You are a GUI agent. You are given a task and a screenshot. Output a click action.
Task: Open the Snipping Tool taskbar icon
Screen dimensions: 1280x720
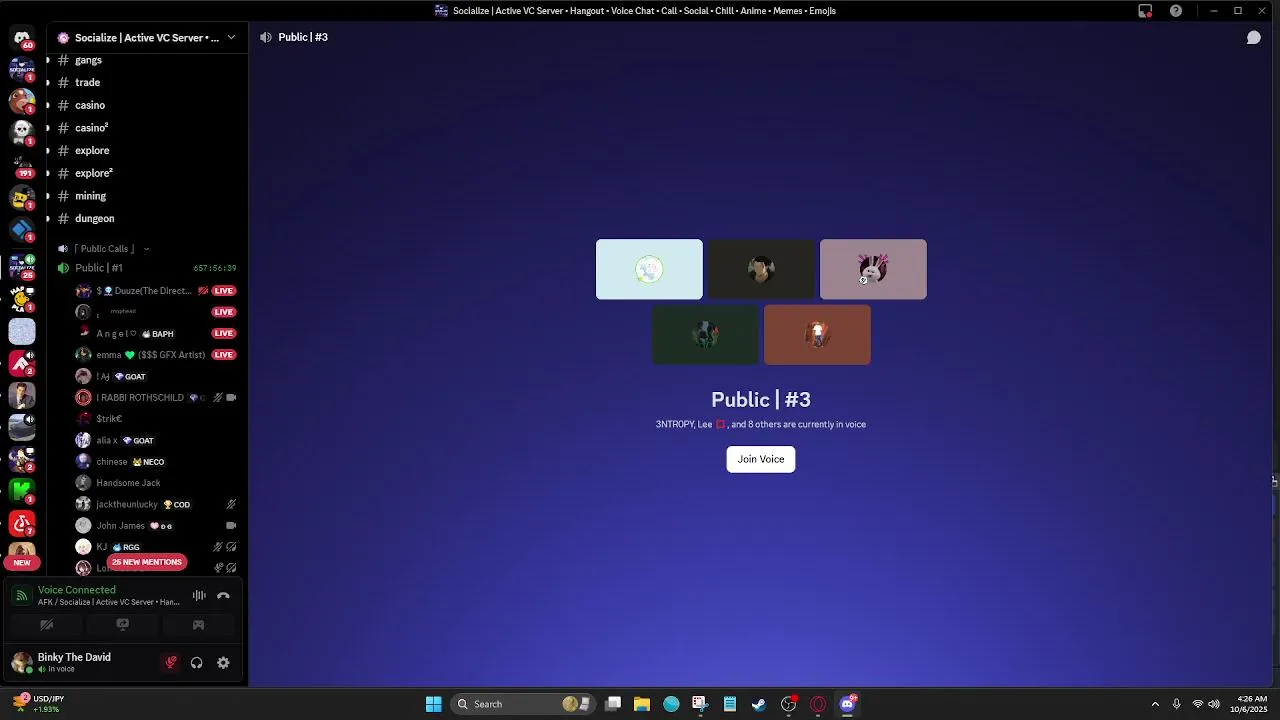pyautogui.click(x=700, y=704)
